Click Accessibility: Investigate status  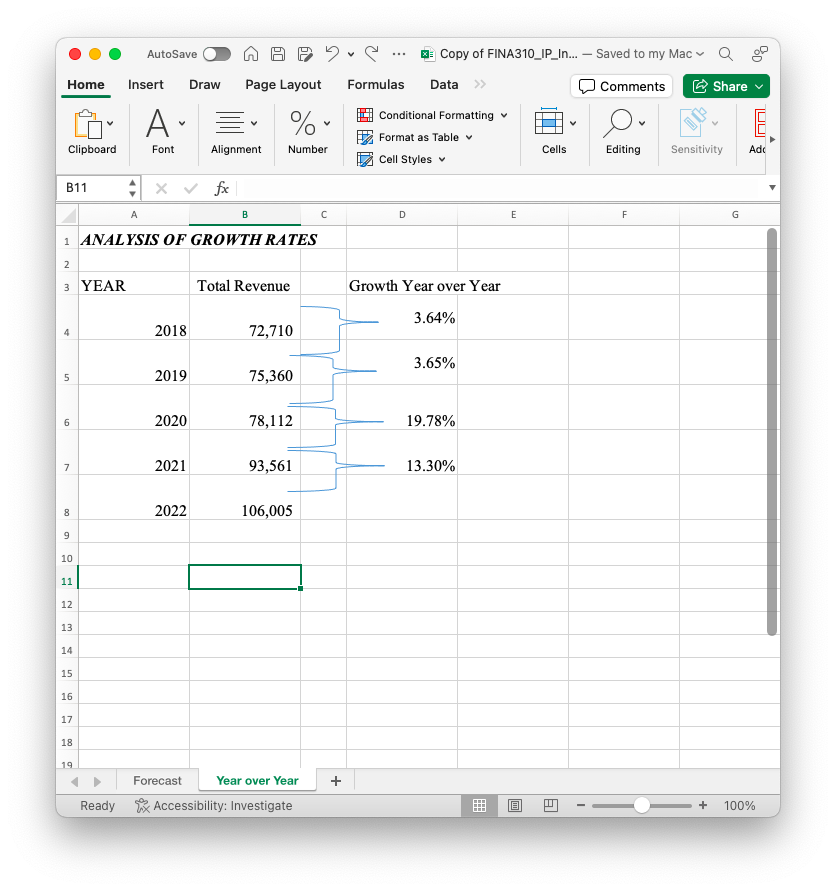point(214,806)
